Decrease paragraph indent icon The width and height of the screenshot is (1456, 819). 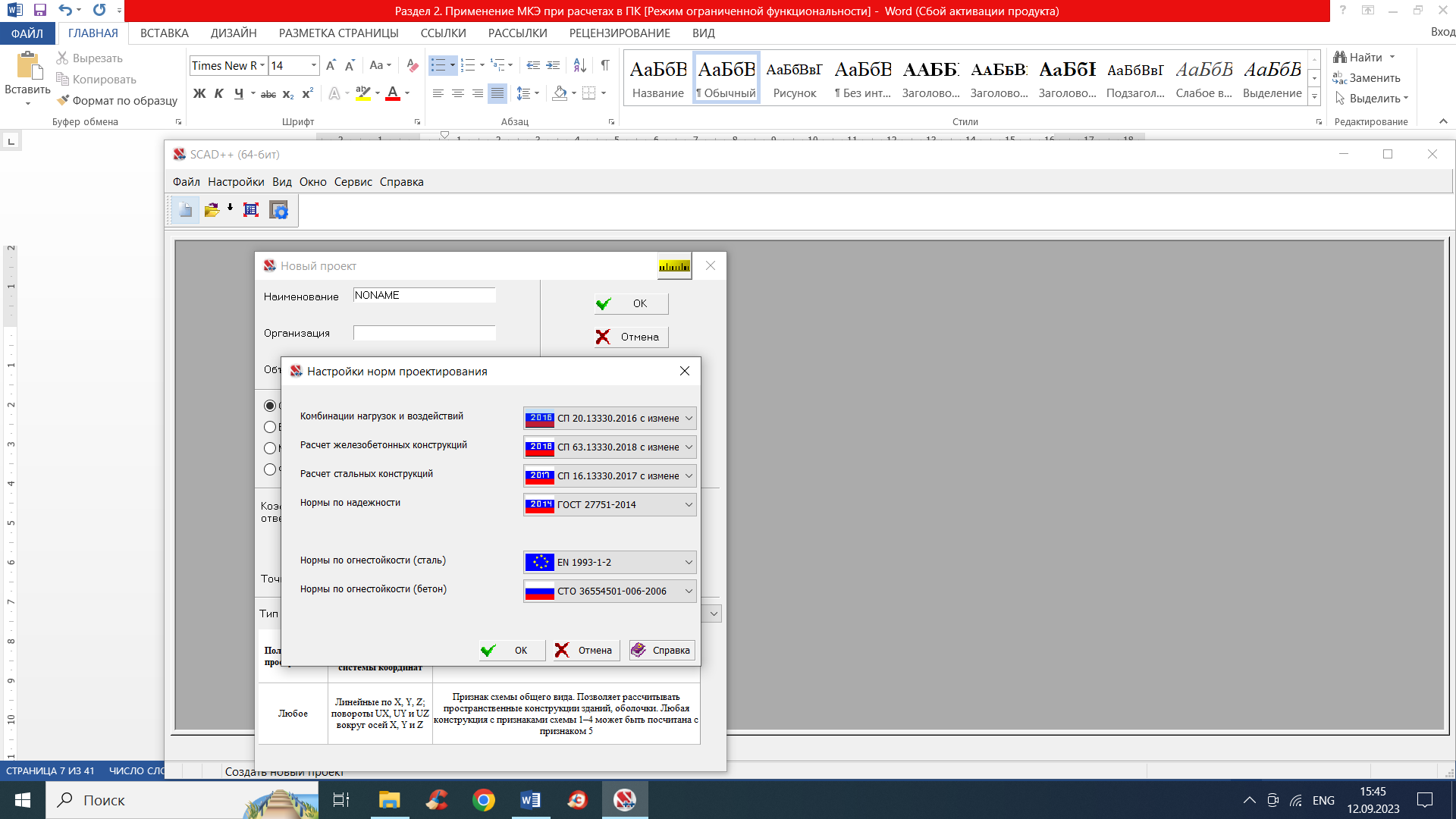(x=533, y=66)
